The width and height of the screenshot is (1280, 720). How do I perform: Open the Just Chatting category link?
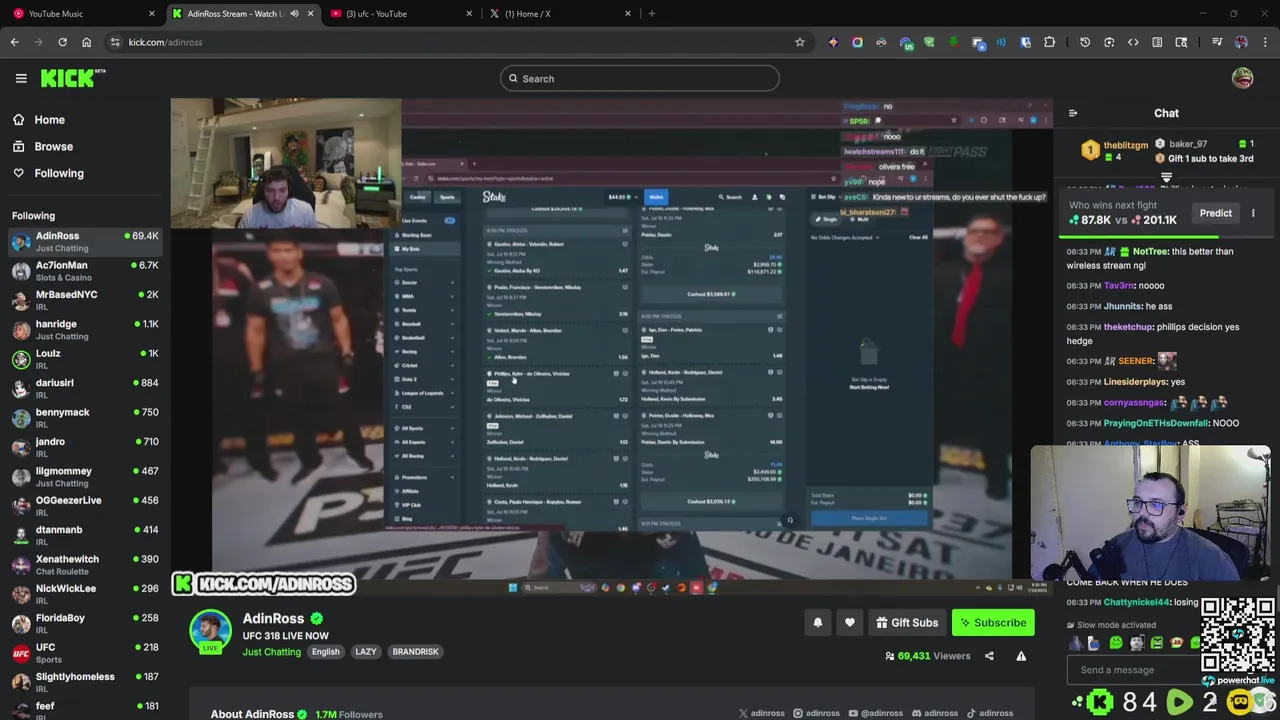pos(271,652)
